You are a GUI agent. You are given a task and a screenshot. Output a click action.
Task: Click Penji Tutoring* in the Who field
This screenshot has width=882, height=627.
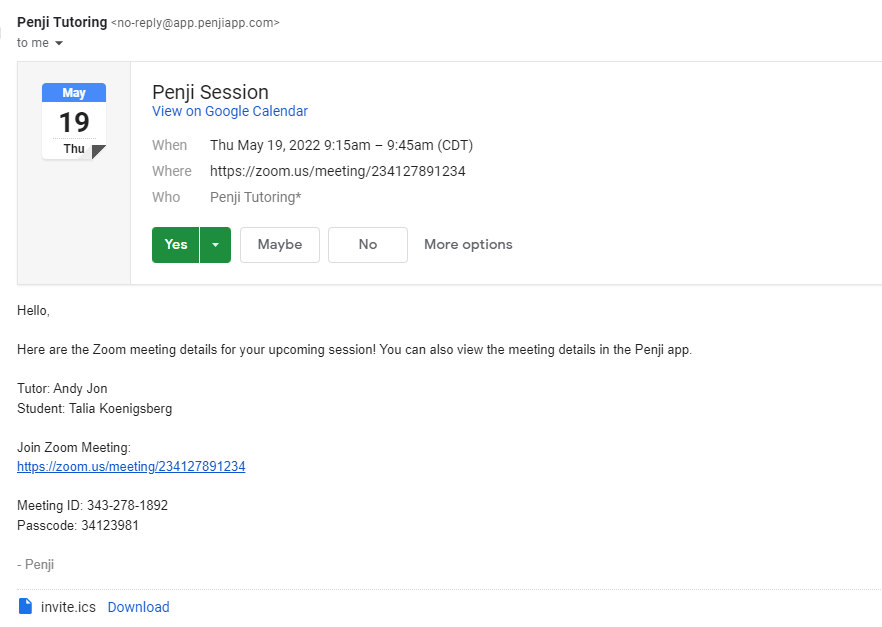[255, 197]
